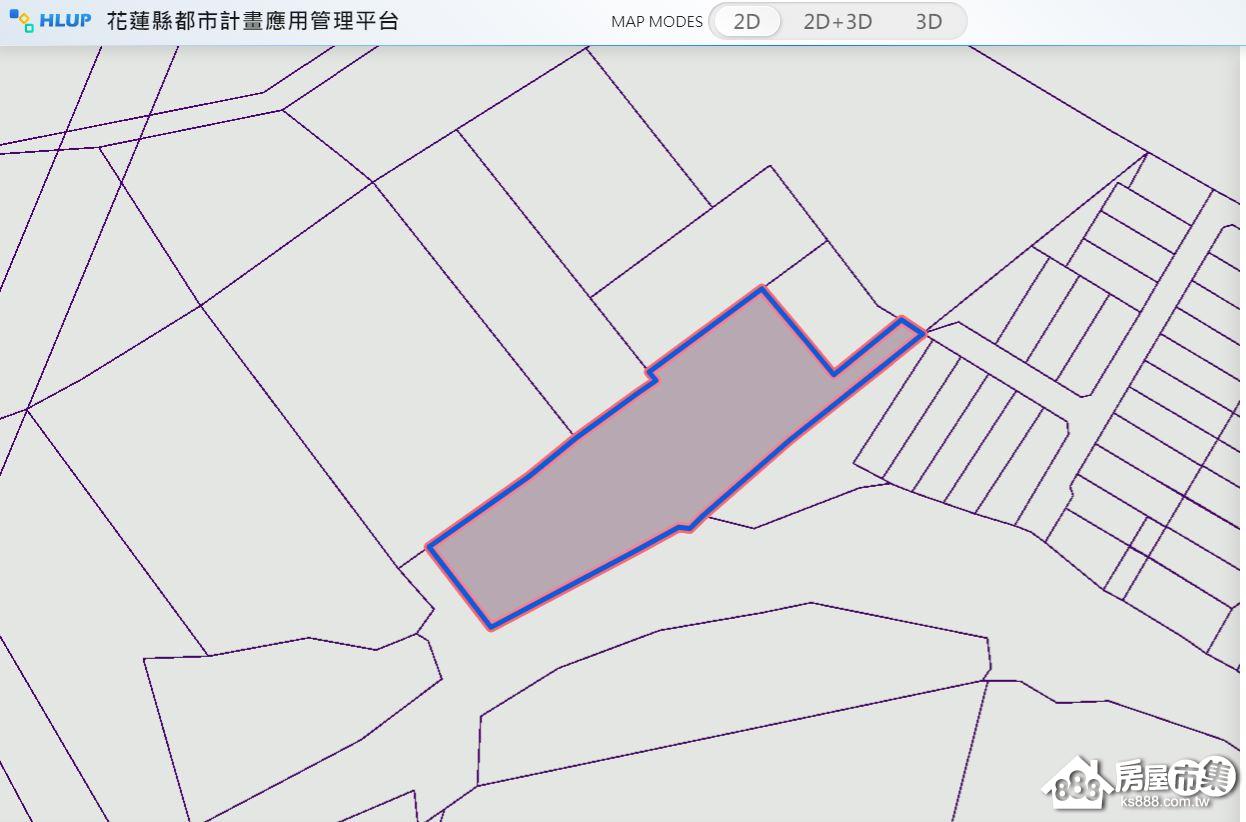Click the MAP MODES label
Screen dimensions: 1246x822
click(x=656, y=22)
